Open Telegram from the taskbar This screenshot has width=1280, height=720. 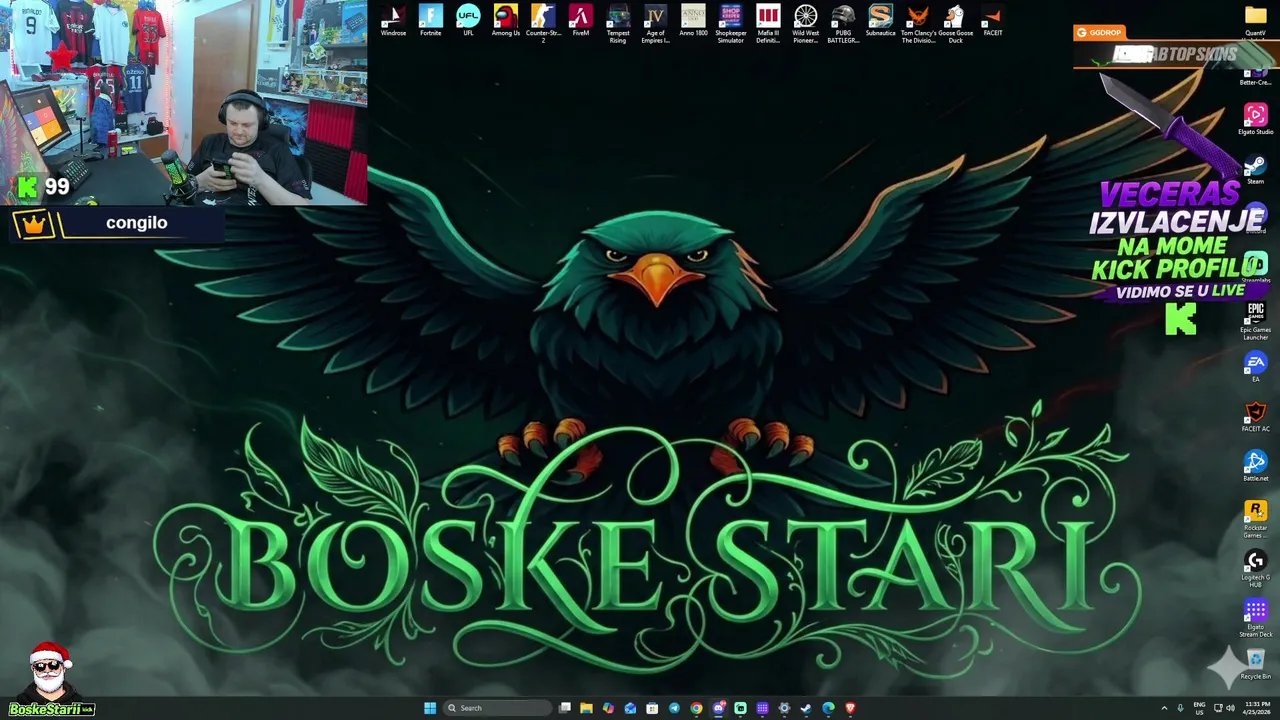point(674,708)
